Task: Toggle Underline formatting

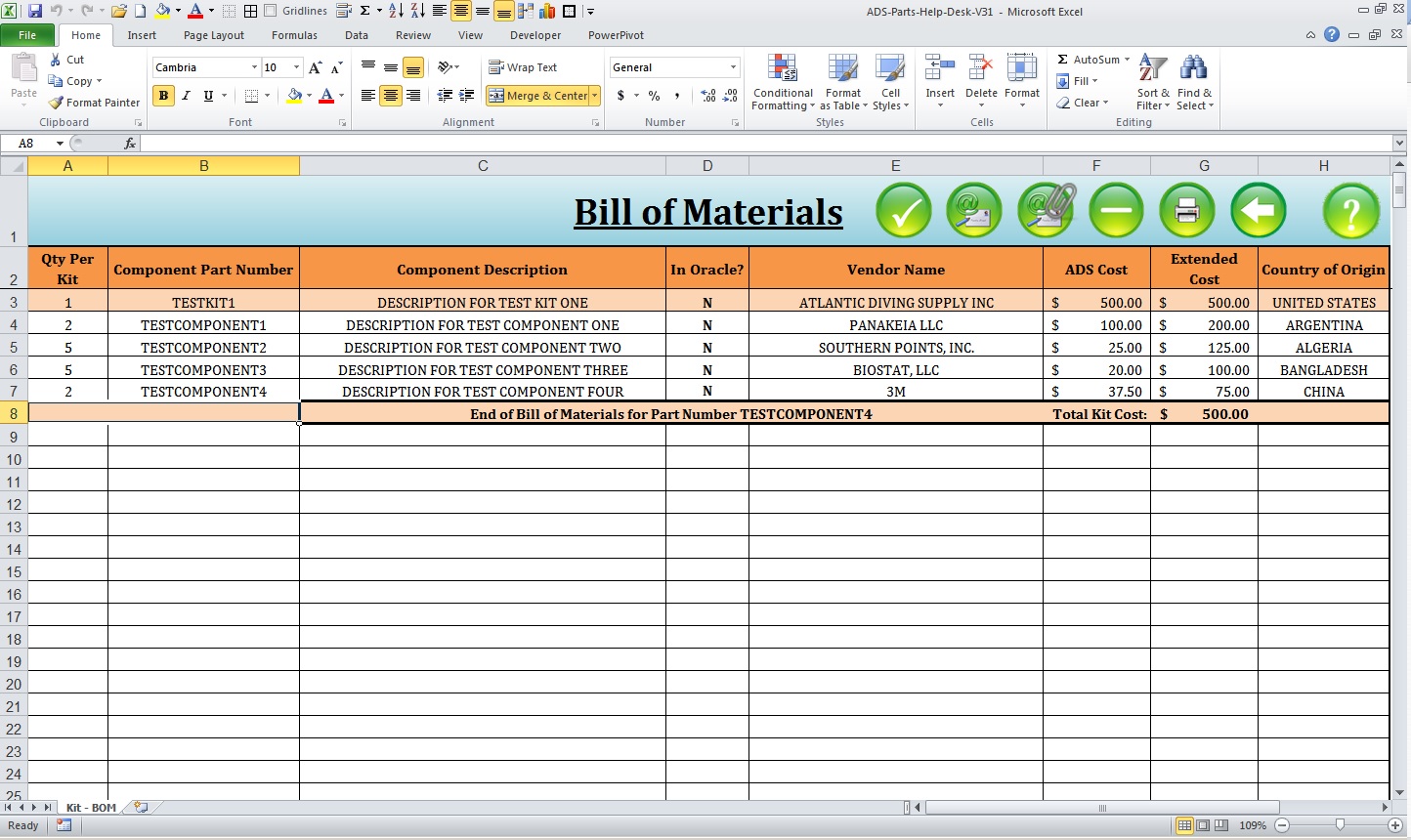Action: (208, 96)
